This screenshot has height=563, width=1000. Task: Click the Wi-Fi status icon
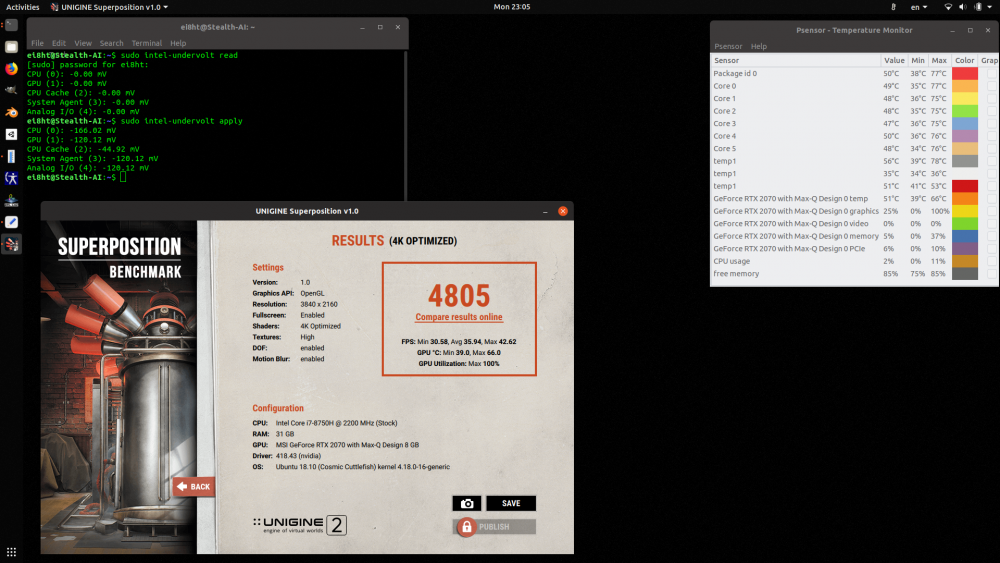(x=948, y=7)
